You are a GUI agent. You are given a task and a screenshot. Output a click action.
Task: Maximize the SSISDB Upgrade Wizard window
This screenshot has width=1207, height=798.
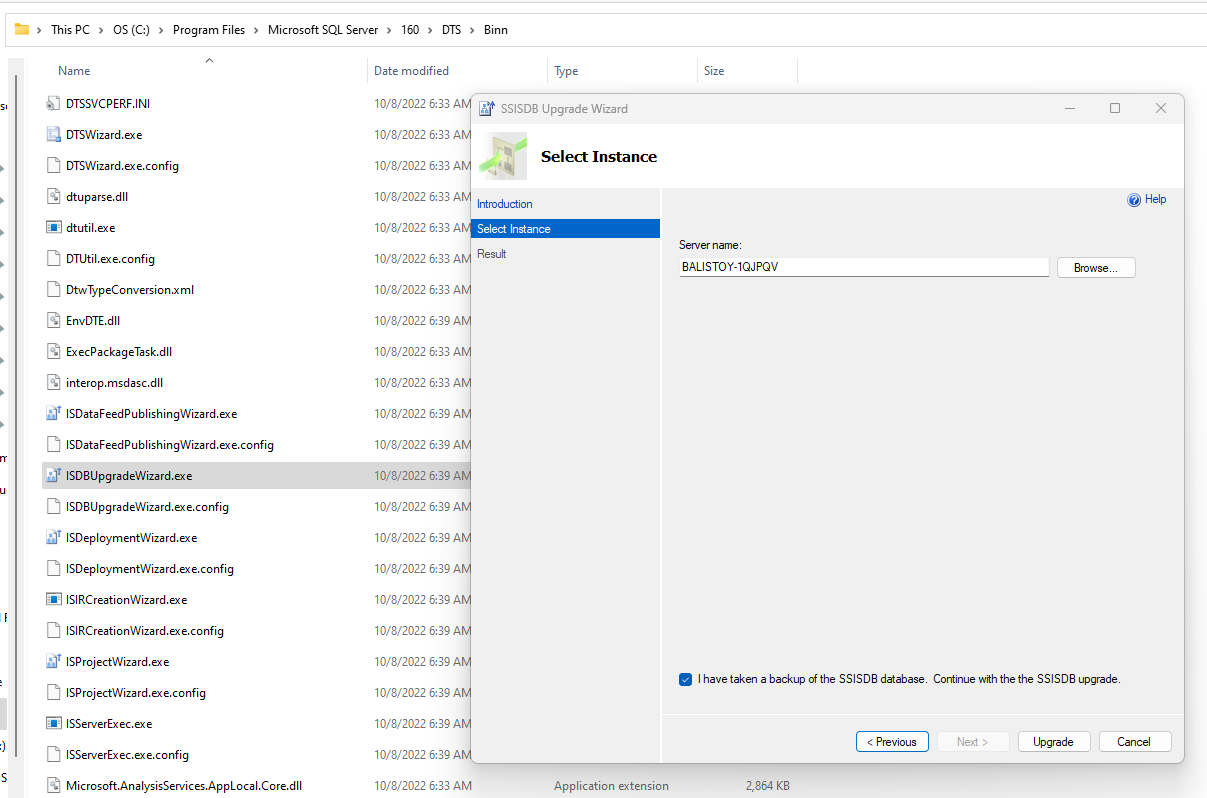[1115, 108]
